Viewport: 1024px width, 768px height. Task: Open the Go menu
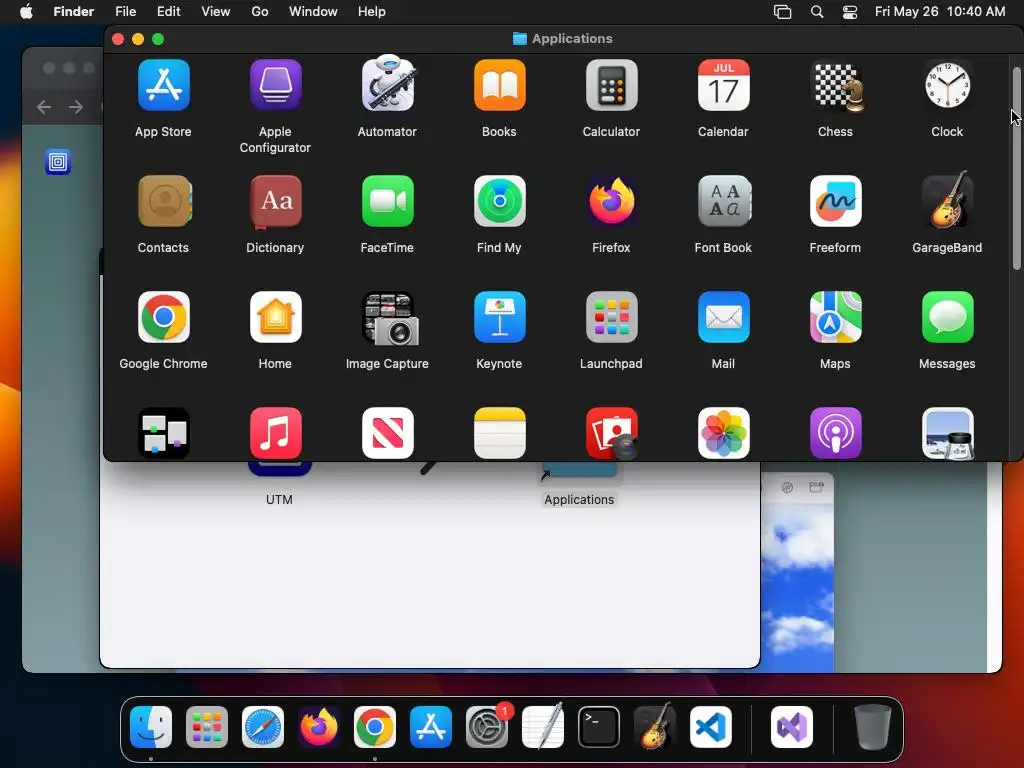(x=260, y=12)
